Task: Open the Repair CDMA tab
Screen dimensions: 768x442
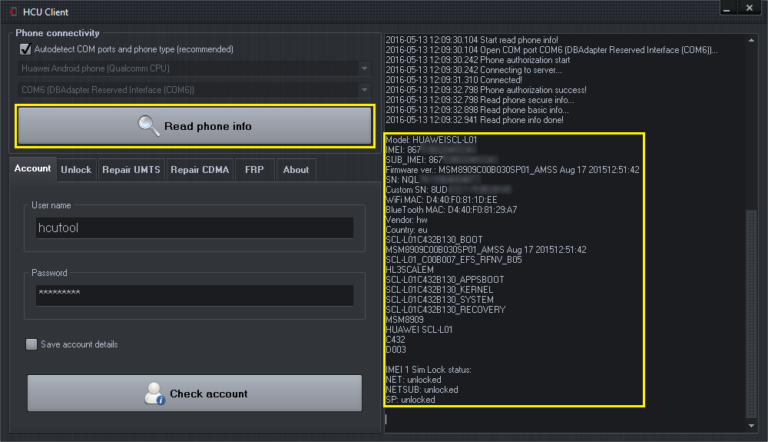Action: tap(200, 170)
